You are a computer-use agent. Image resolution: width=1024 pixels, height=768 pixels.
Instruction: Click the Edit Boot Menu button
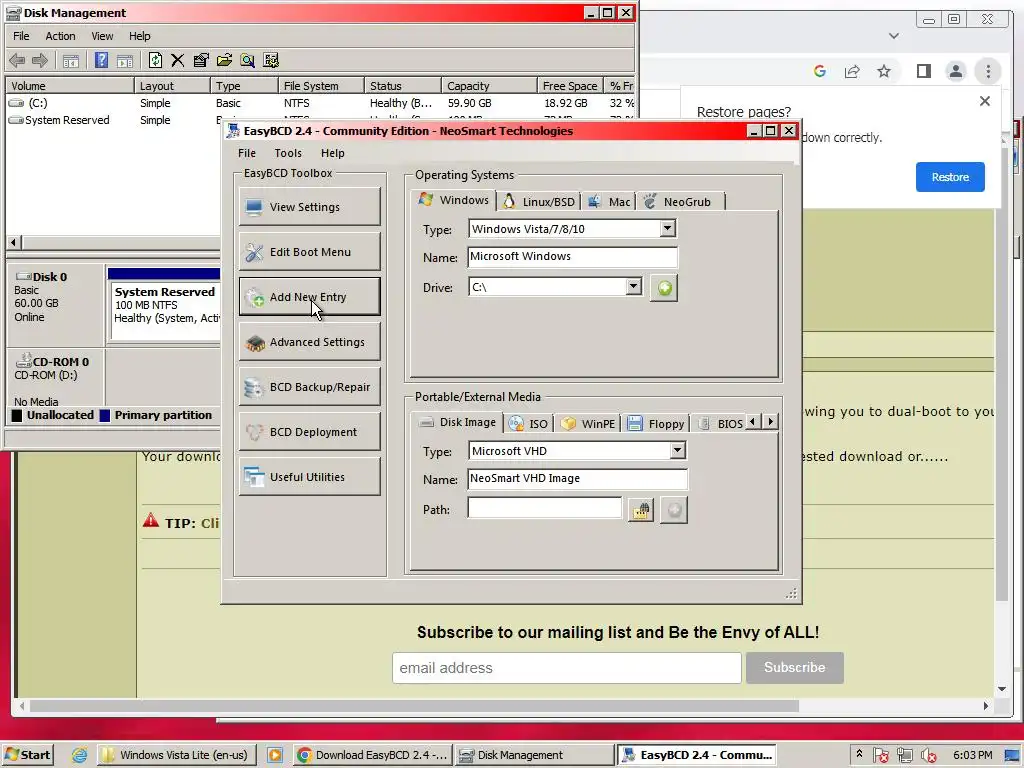310,252
